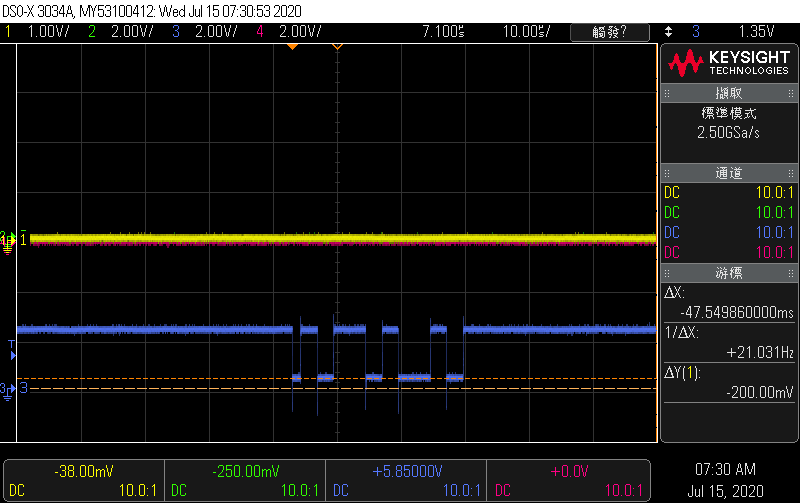Screen dimensions: 800x503
Task: Select channel 2 scale 2.00V/ in header
Action: click(132, 32)
